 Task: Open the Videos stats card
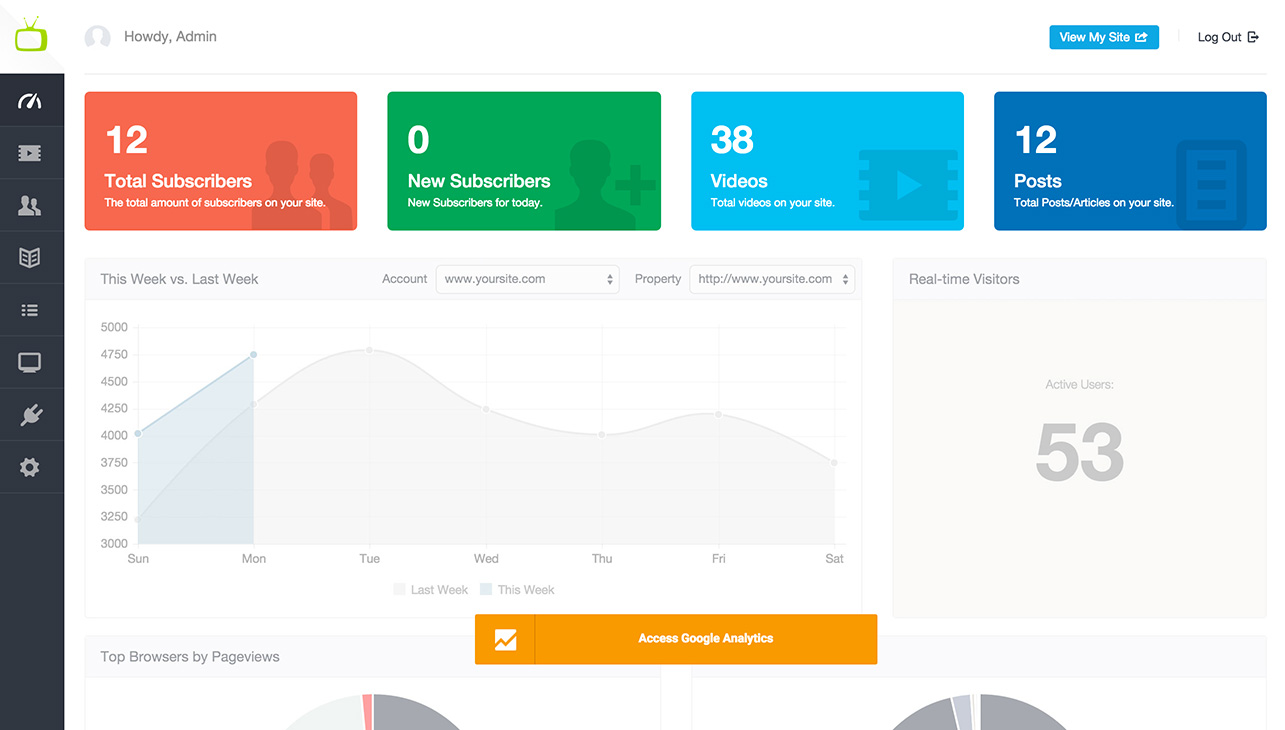tap(827, 161)
